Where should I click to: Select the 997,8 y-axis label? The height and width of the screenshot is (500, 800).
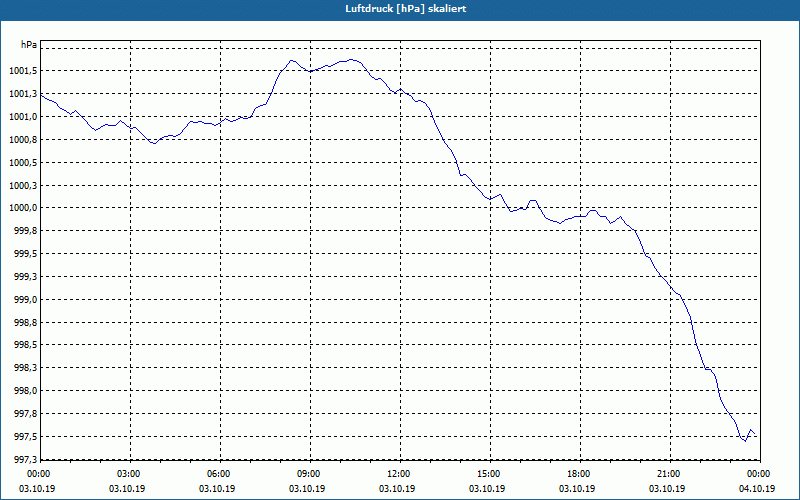(26, 414)
